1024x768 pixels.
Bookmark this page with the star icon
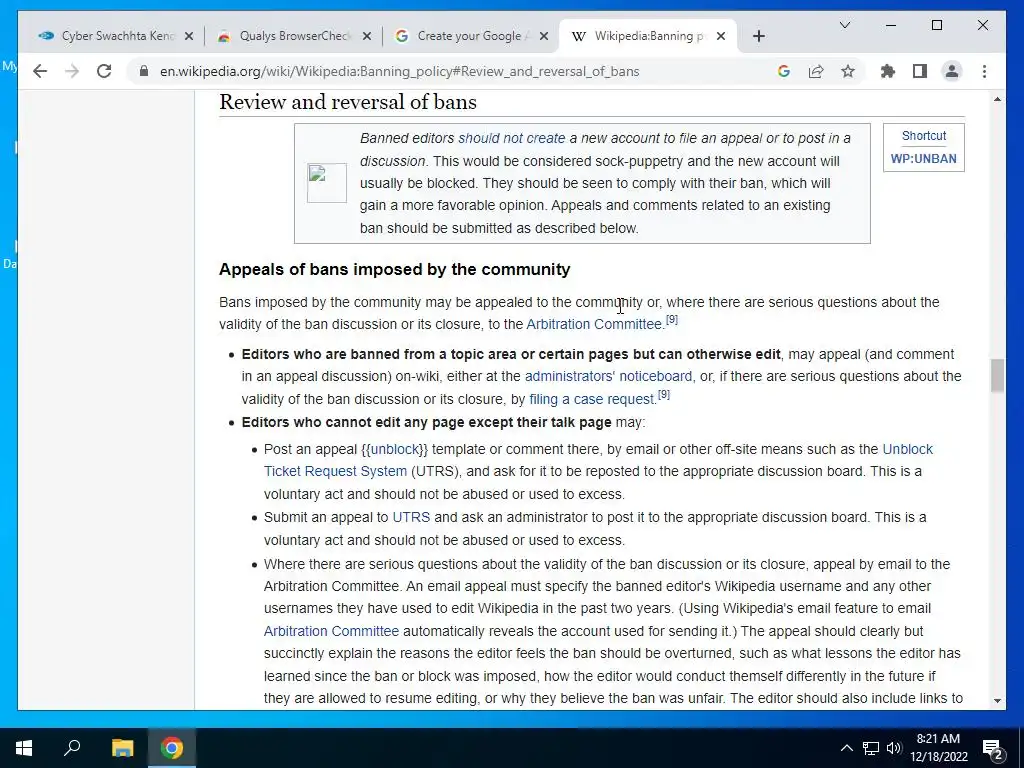[848, 71]
